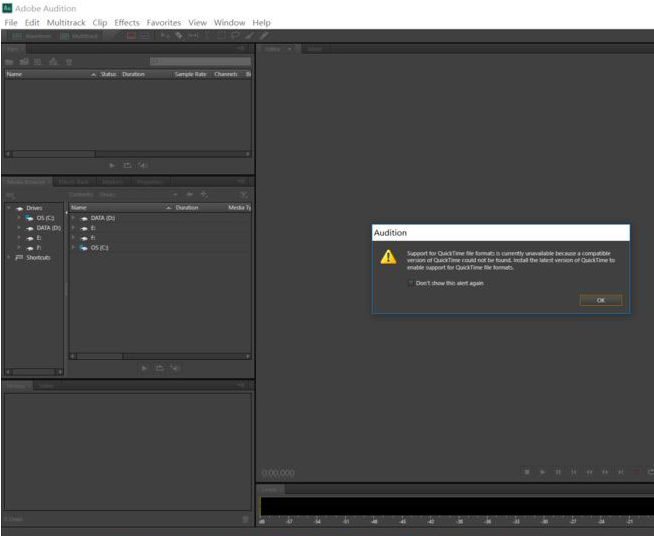Click the transport Rewind button
The height and width of the screenshot is (536, 654).
click(x=589, y=472)
